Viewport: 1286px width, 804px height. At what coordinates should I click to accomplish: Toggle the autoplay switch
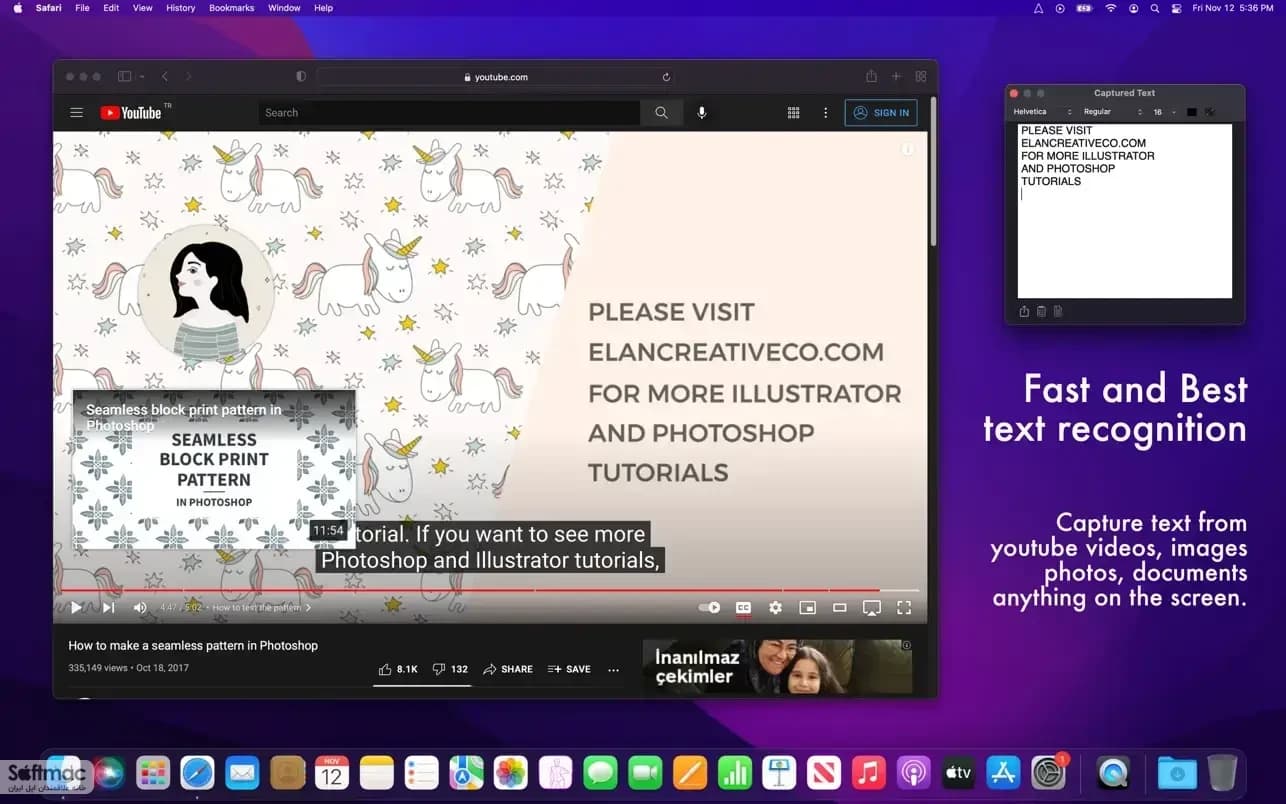pyautogui.click(x=709, y=607)
